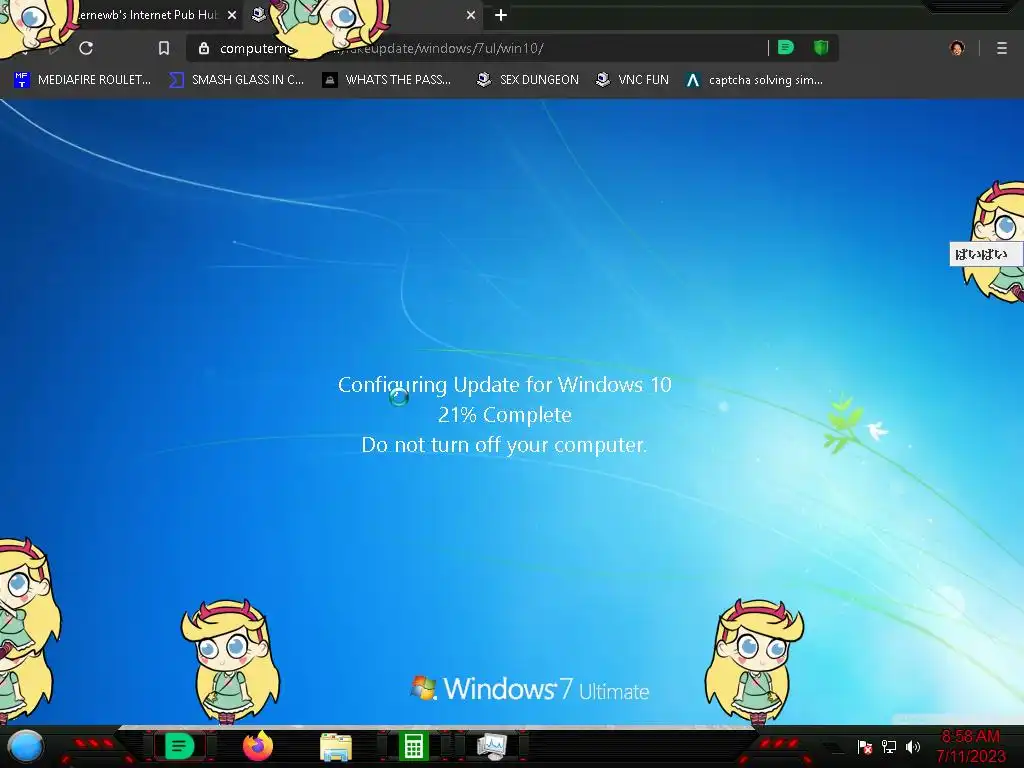
Task: Click the Action Center flag tray icon
Action: (x=865, y=746)
